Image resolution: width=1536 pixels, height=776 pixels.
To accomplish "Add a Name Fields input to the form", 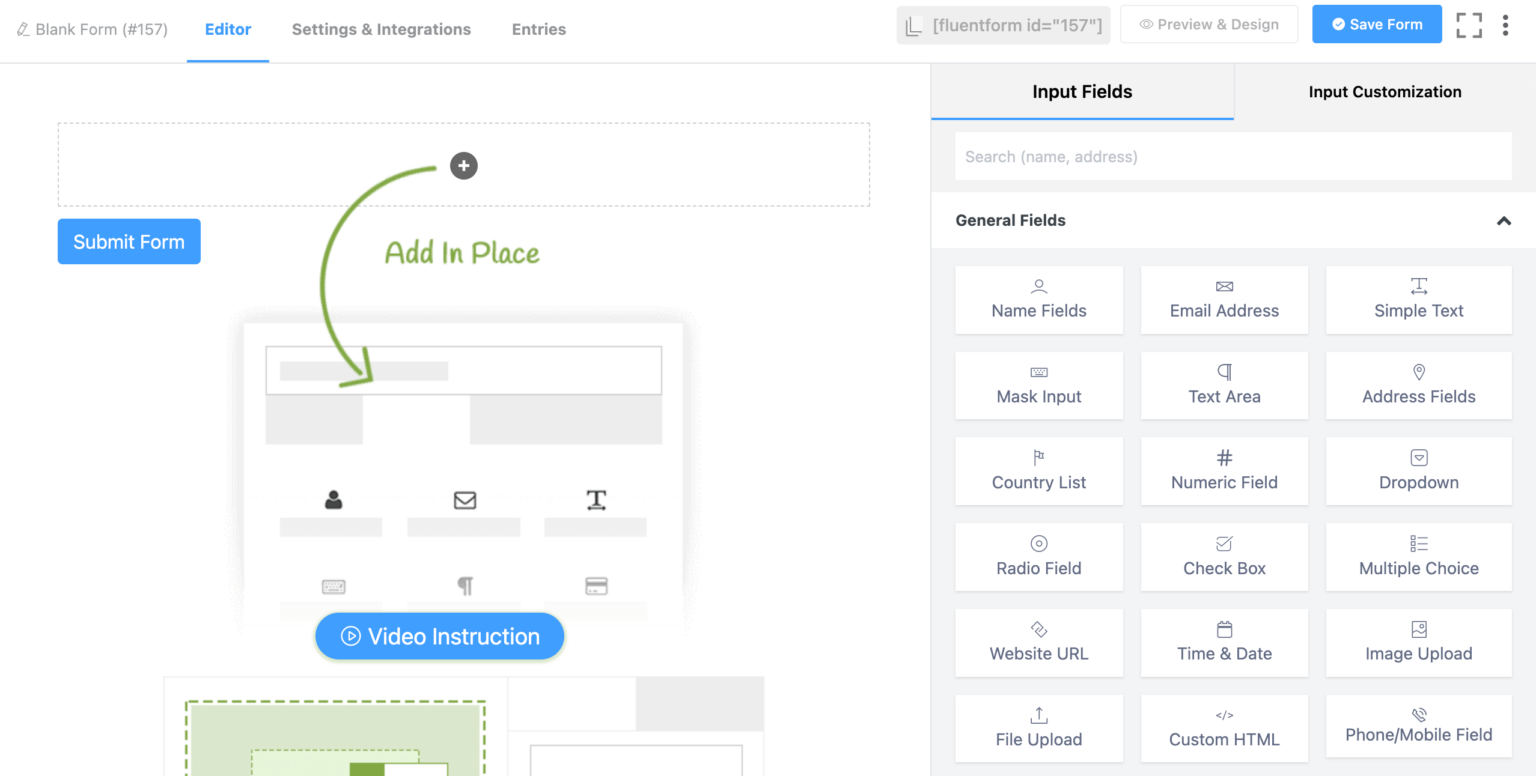I will tap(1039, 300).
